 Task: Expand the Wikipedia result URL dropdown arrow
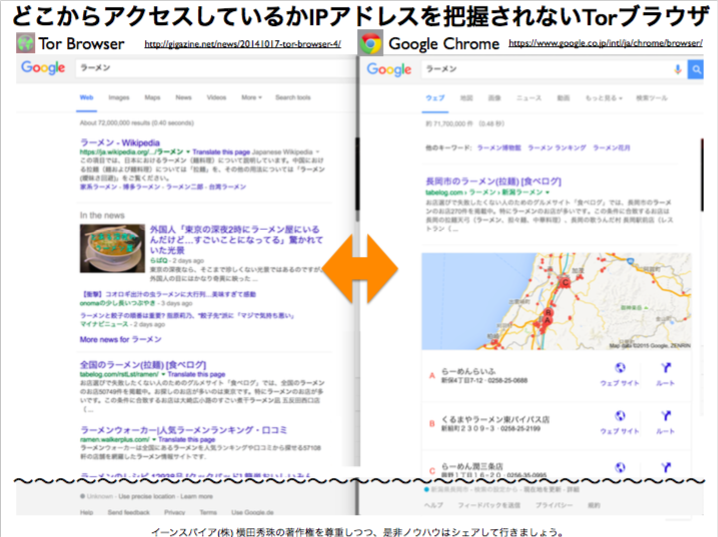(188, 152)
